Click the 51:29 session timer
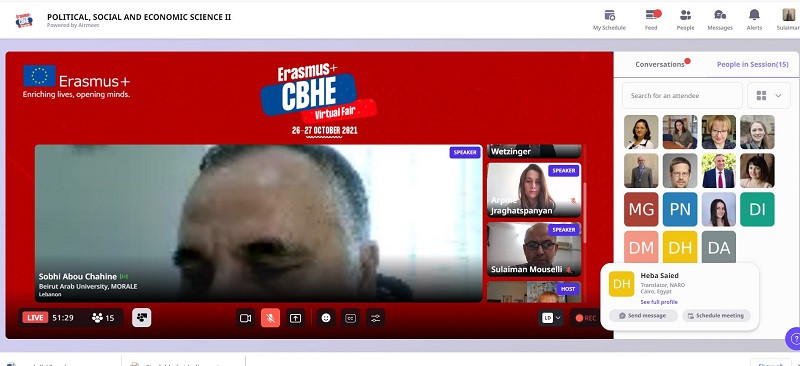The image size is (800, 366). pos(63,318)
